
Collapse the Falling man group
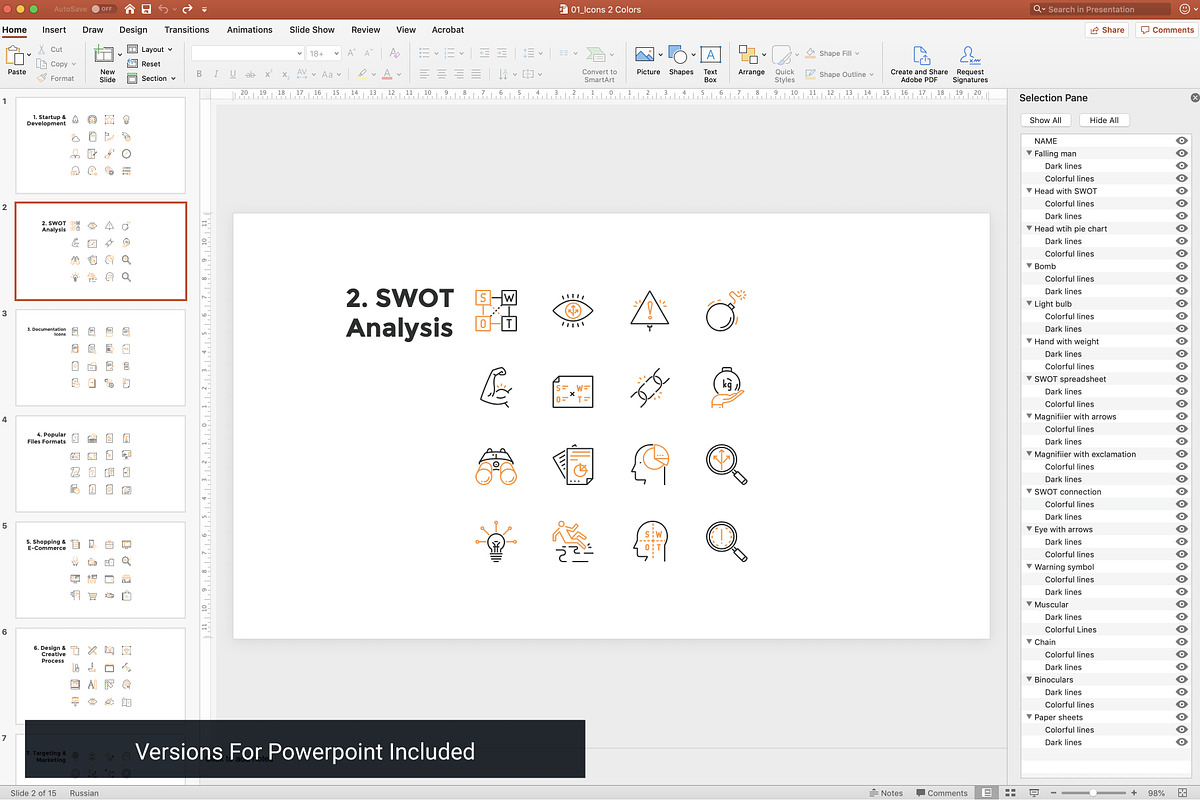pyautogui.click(x=1029, y=154)
